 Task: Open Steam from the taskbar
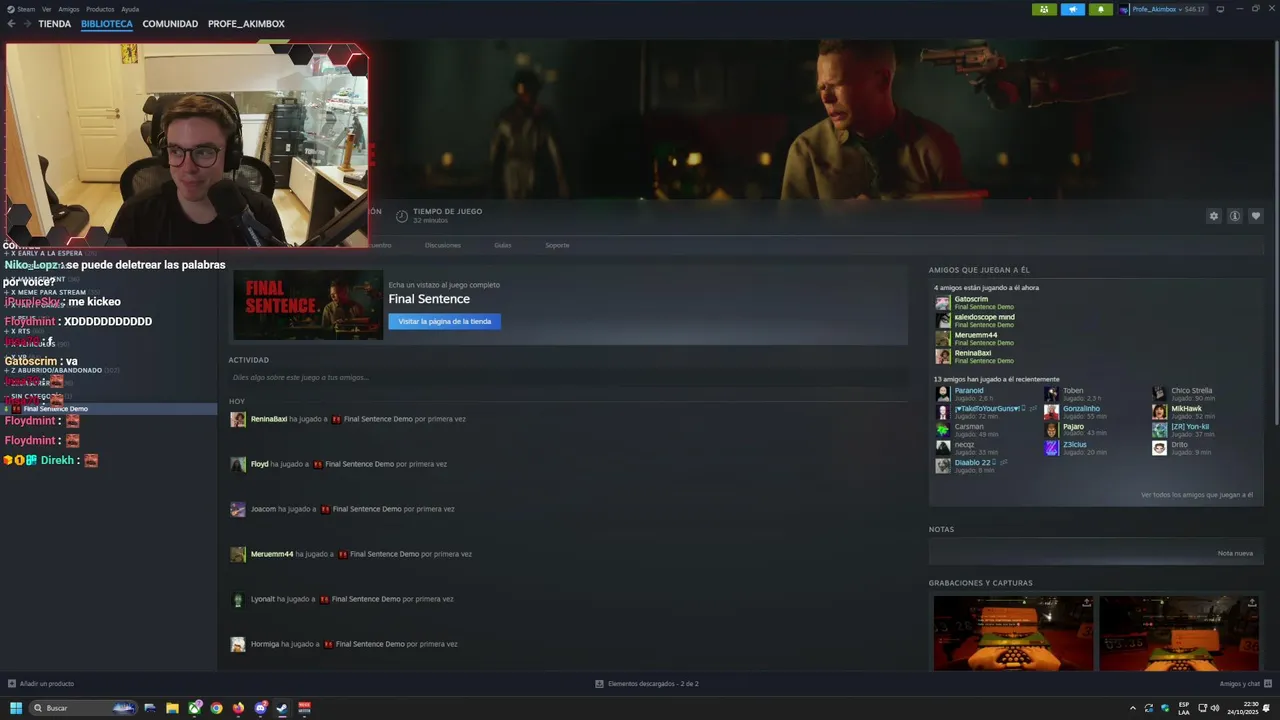point(282,708)
